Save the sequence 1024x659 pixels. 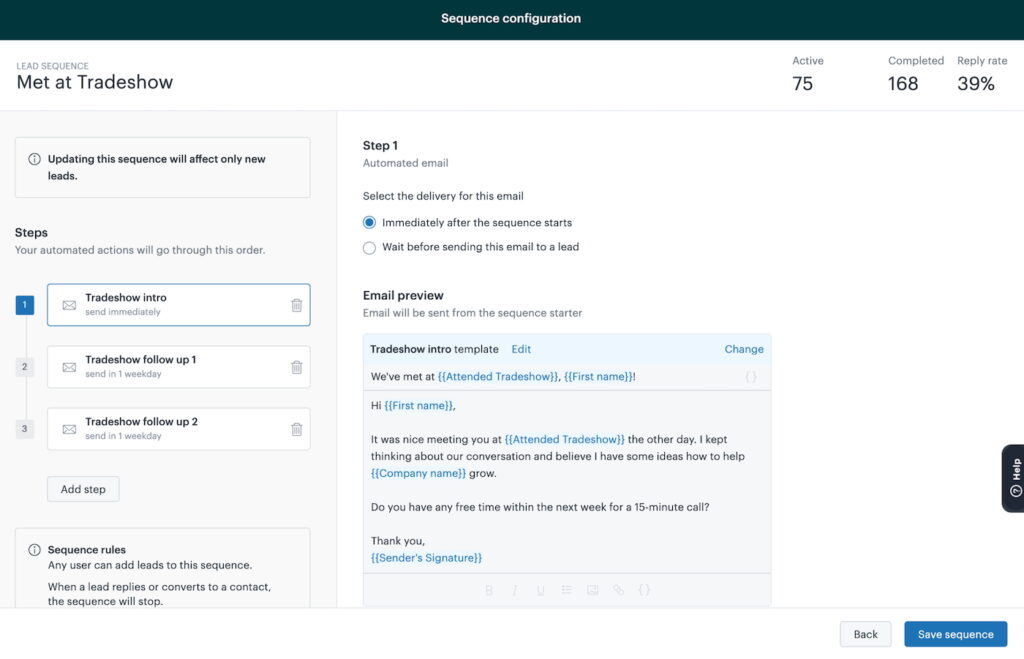(955, 634)
